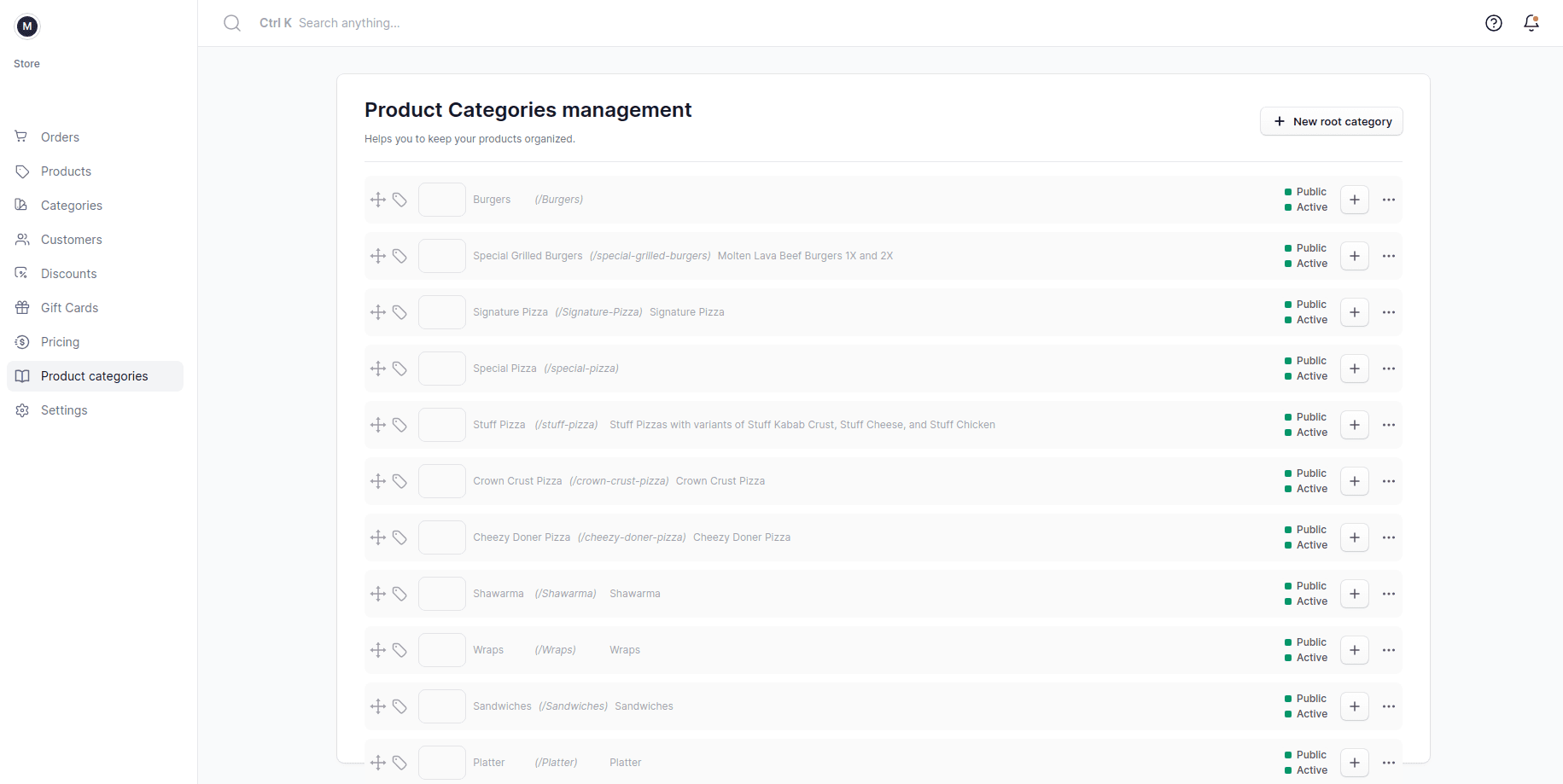Click the /crown-crust-pizza handle text

tap(619, 481)
